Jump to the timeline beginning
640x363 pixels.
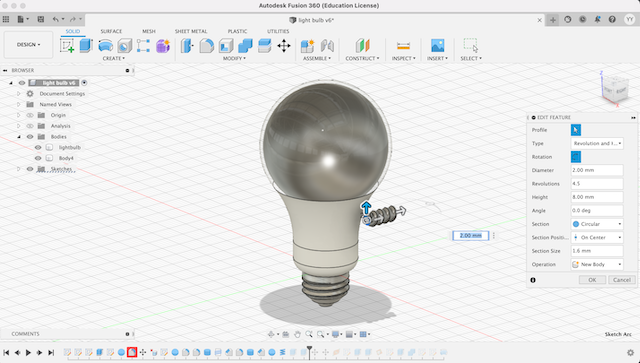click(x=6, y=352)
